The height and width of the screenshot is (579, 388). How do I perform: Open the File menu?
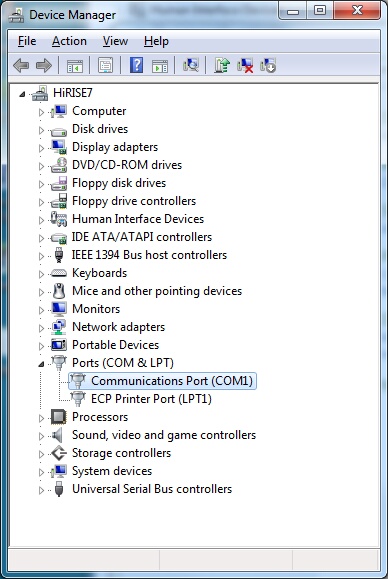pyautogui.click(x=27, y=41)
